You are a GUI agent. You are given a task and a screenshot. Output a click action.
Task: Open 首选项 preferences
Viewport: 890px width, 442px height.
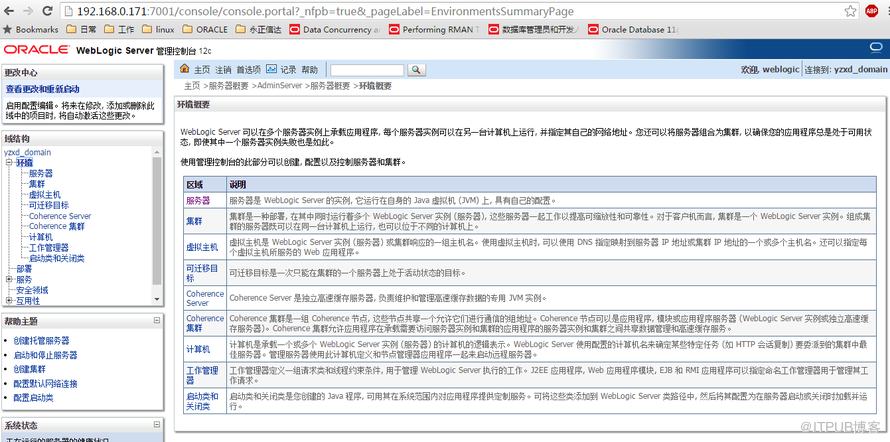[x=249, y=70]
